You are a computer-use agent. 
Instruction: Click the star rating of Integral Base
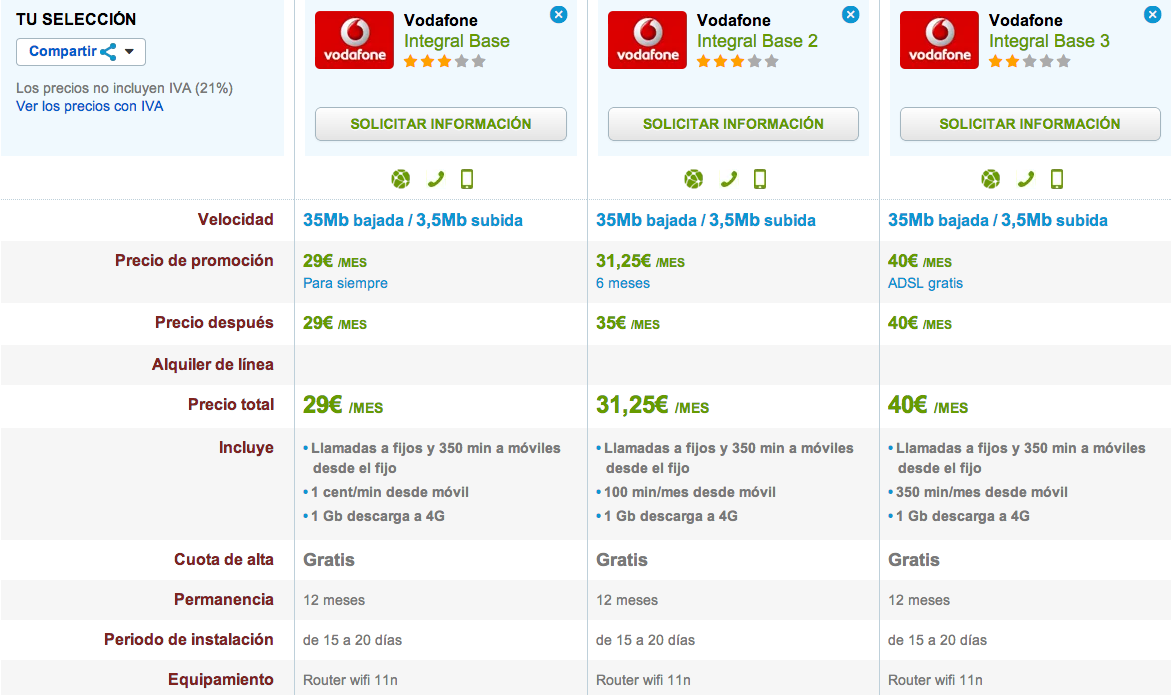click(444, 61)
